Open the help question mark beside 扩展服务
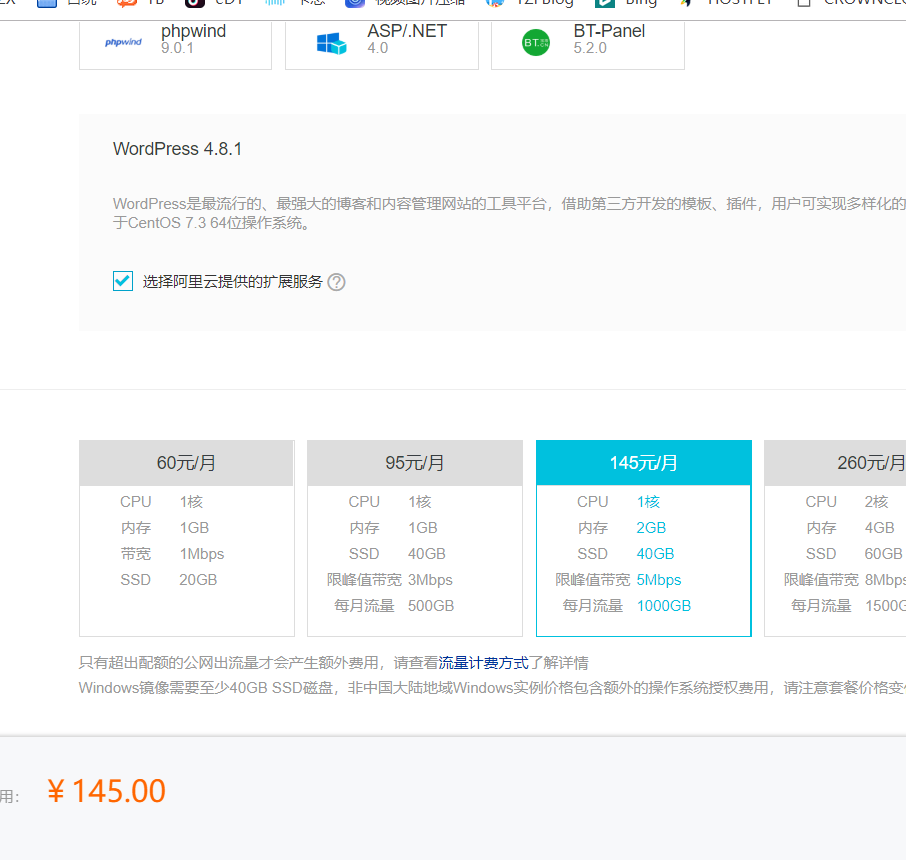Viewport: 906px width, 860px height. pyautogui.click(x=337, y=282)
